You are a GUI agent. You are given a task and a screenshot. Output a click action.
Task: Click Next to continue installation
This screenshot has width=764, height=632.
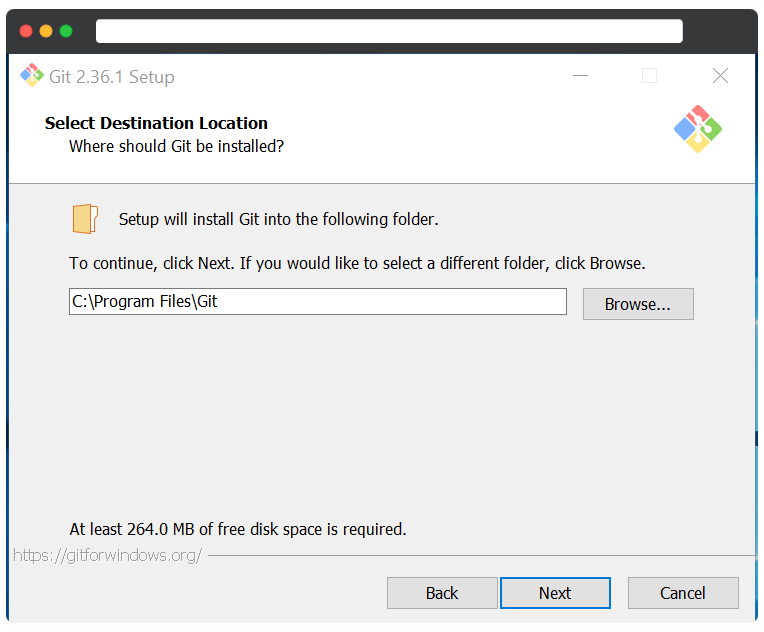pos(555,593)
